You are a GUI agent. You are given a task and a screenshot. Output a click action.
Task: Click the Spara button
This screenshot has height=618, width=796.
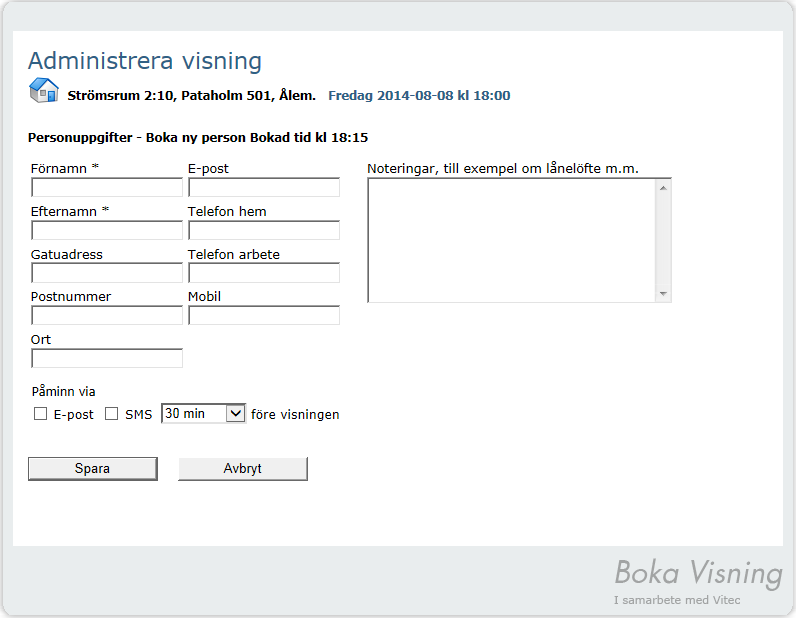[x=93, y=468]
